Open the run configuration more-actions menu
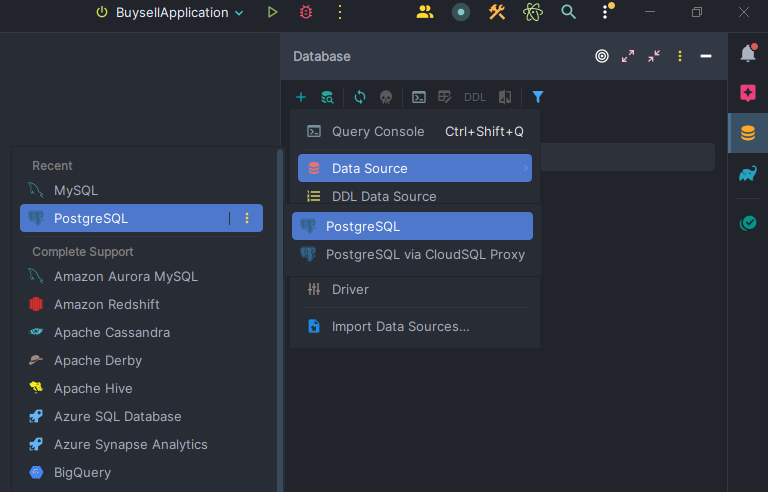Screen dimensions: 768x492 coord(340,12)
